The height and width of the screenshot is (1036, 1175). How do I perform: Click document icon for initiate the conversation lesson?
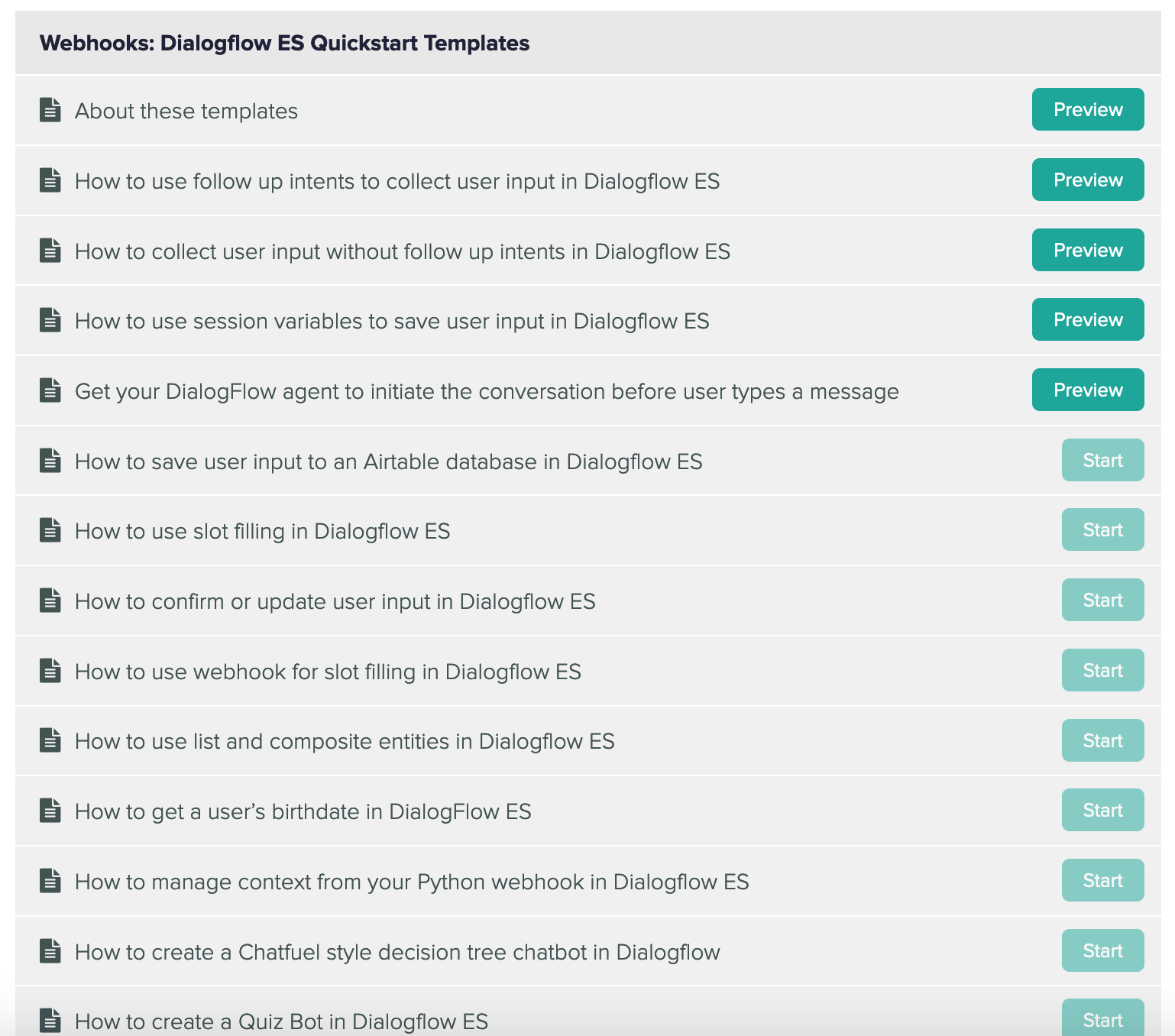pyautogui.click(x=50, y=390)
